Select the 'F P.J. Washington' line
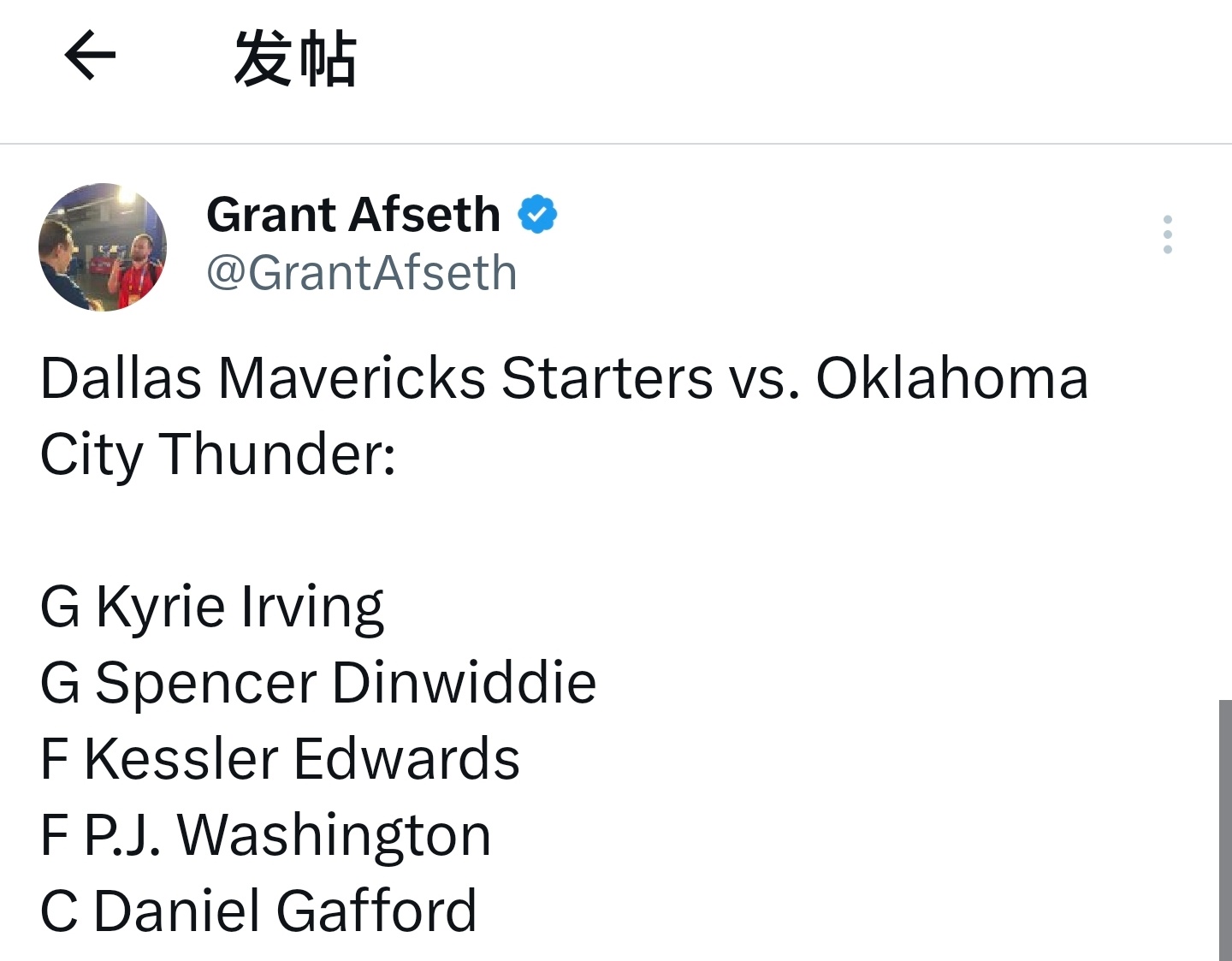The height and width of the screenshot is (961, 1232). click(x=266, y=835)
